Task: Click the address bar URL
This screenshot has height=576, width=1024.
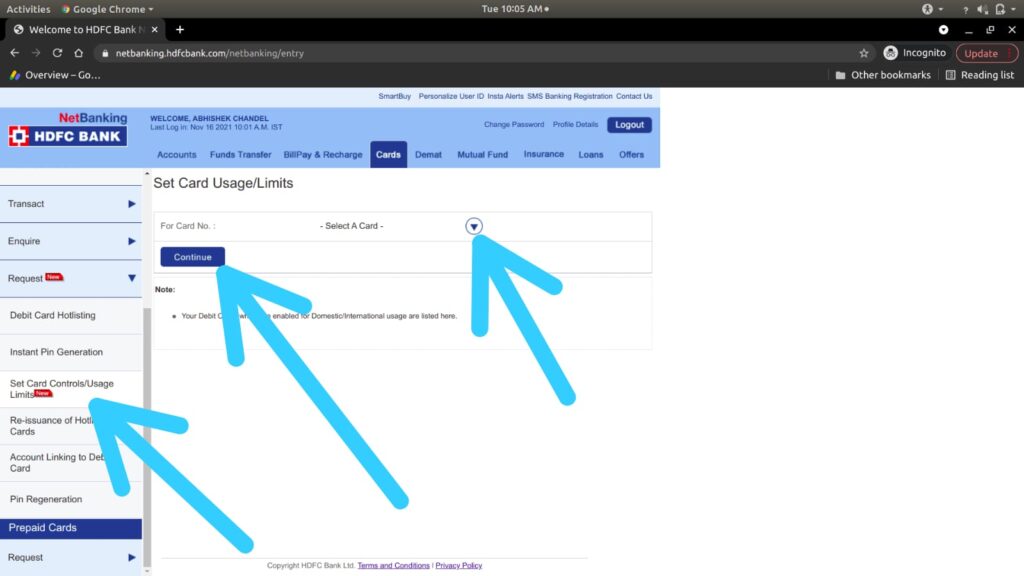Action: [x=210, y=54]
